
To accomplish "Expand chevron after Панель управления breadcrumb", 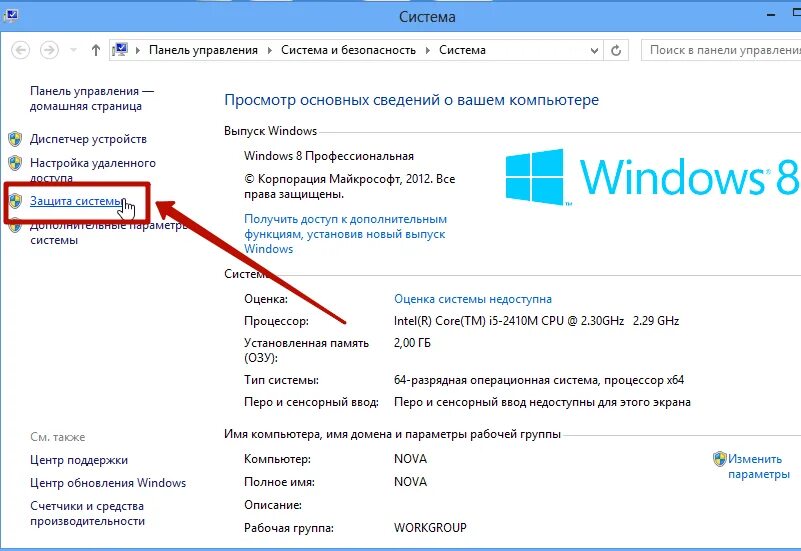I will click(270, 50).
